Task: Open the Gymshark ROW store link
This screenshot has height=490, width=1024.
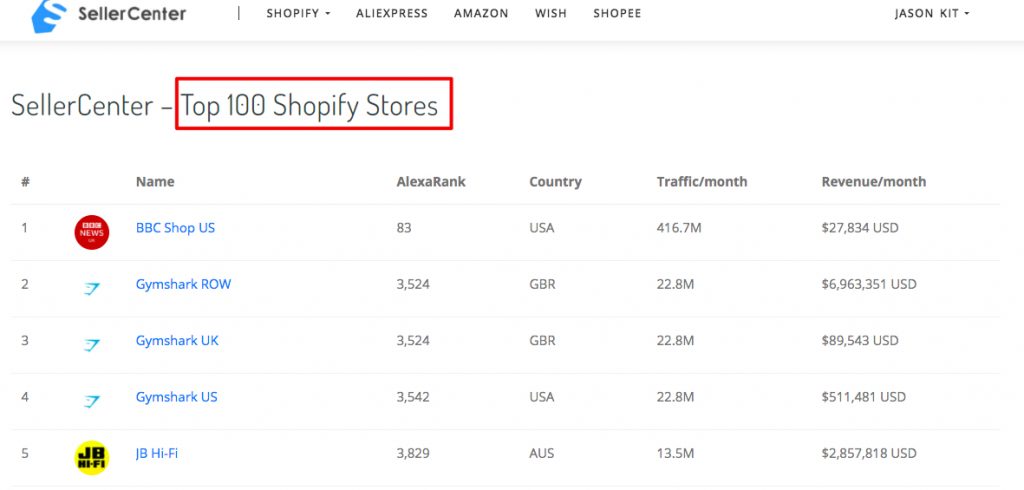Action: (x=184, y=284)
